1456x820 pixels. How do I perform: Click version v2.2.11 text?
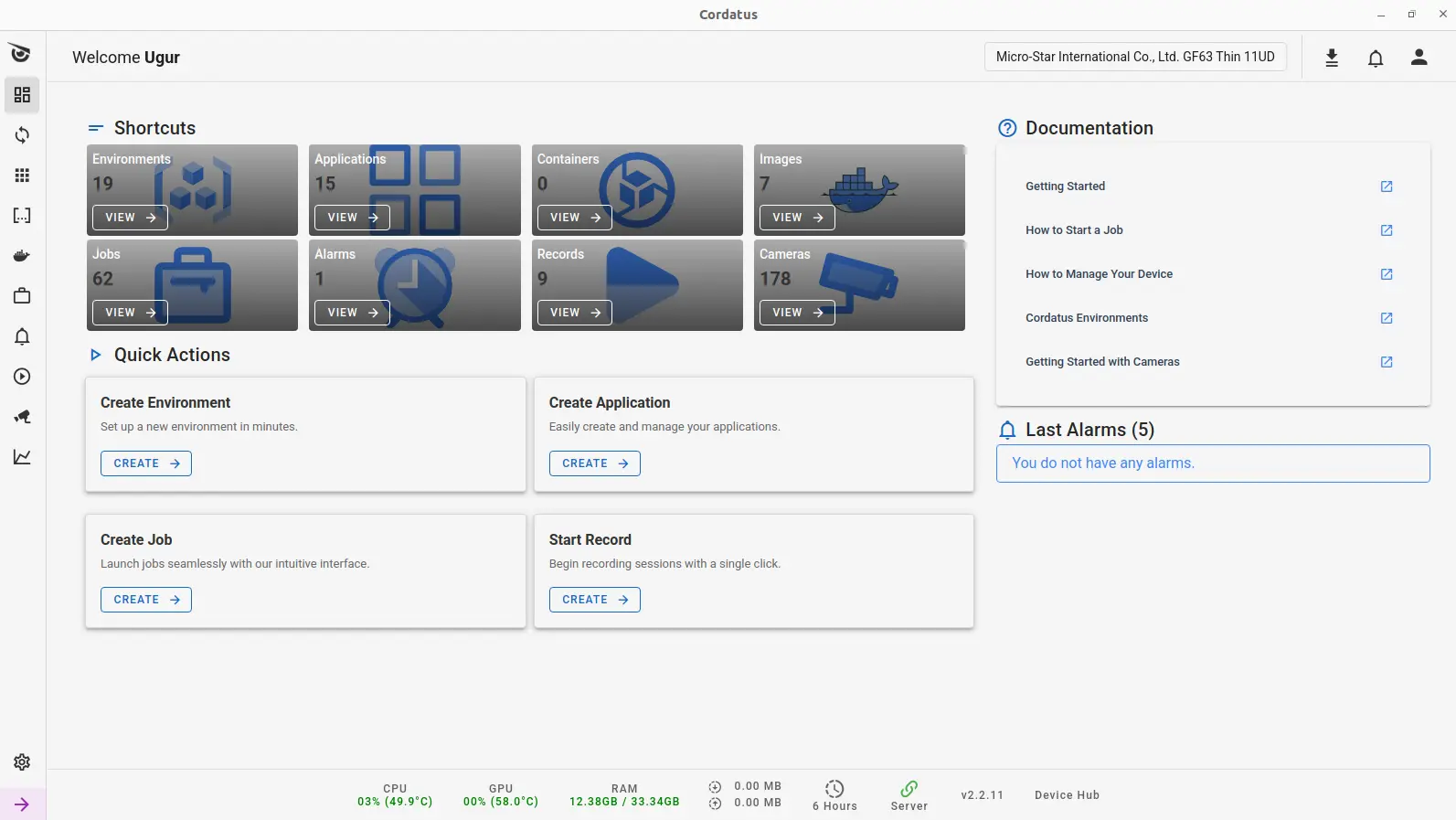pos(982,795)
